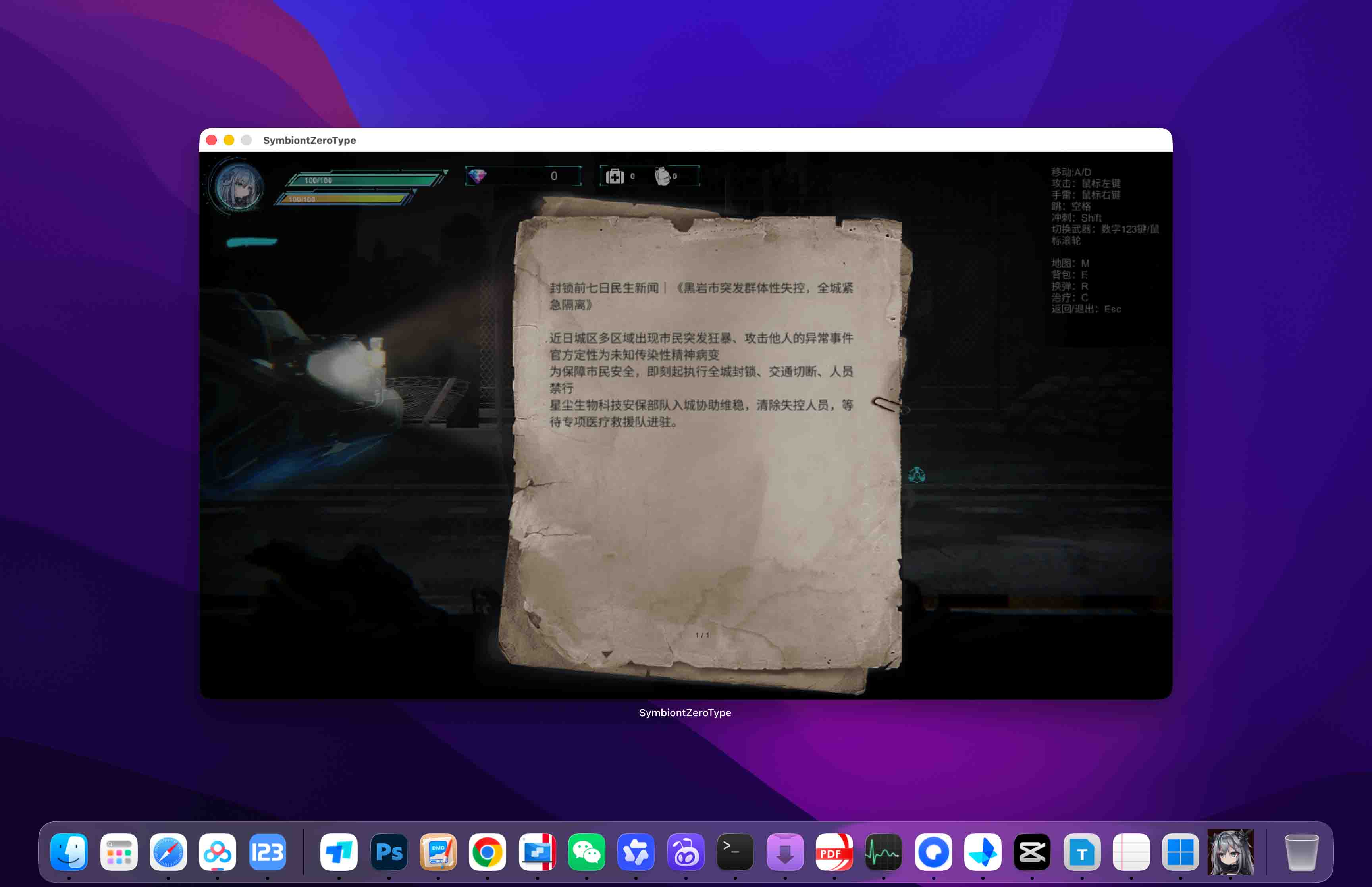Launch Safari from the Dock
The width and height of the screenshot is (1372, 887).
point(168,852)
